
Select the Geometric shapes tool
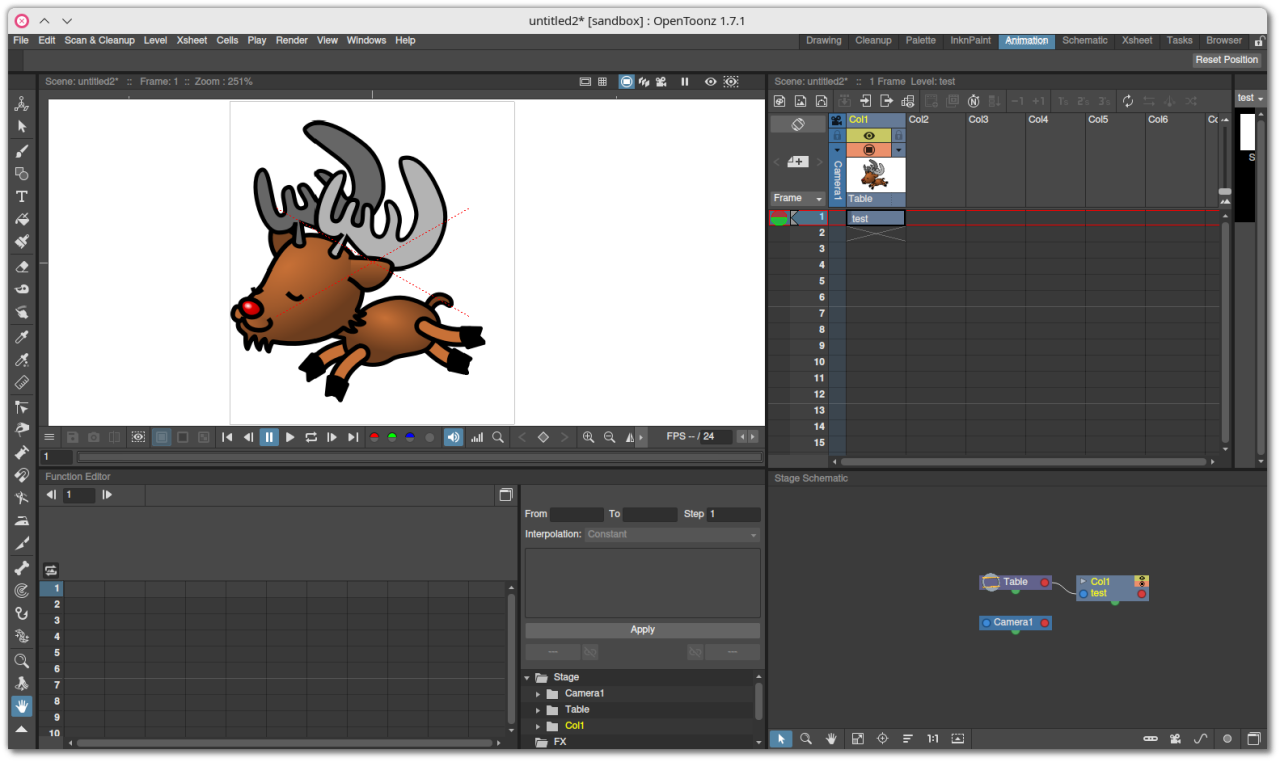tap(21, 173)
